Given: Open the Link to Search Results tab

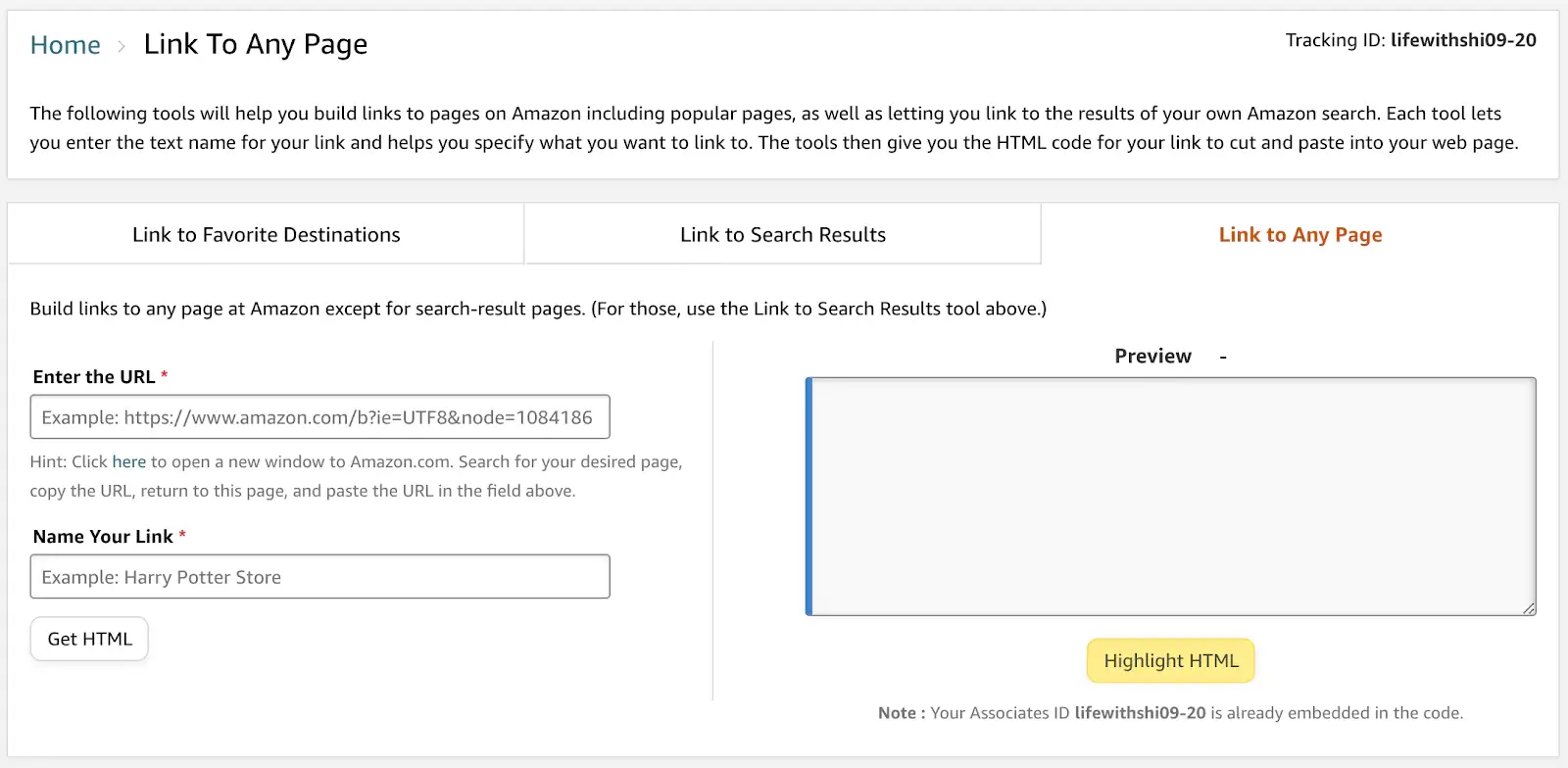Looking at the screenshot, I should (782, 235).
